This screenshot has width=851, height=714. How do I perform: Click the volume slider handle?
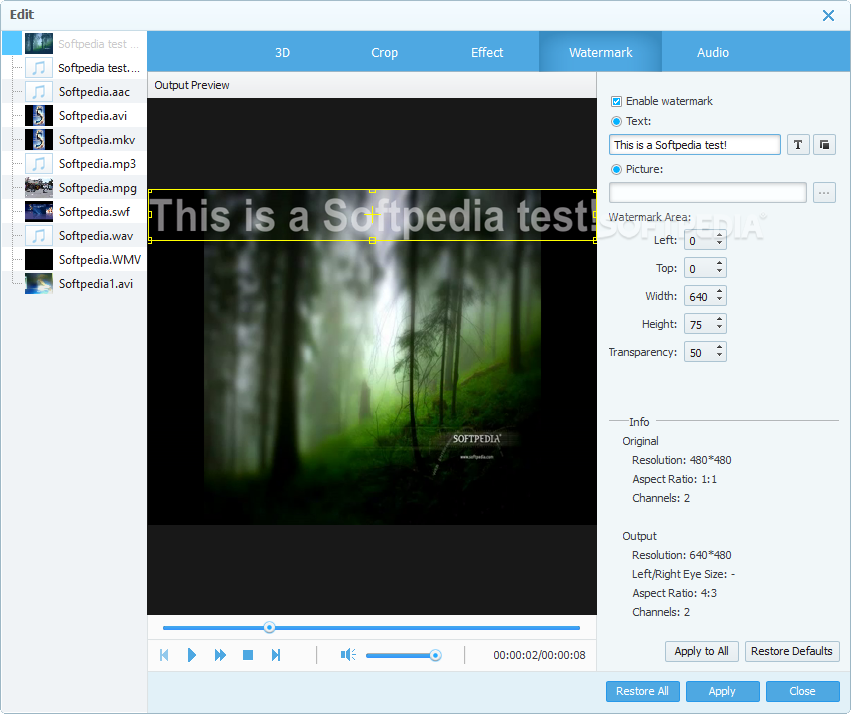[x=435, y=655]
